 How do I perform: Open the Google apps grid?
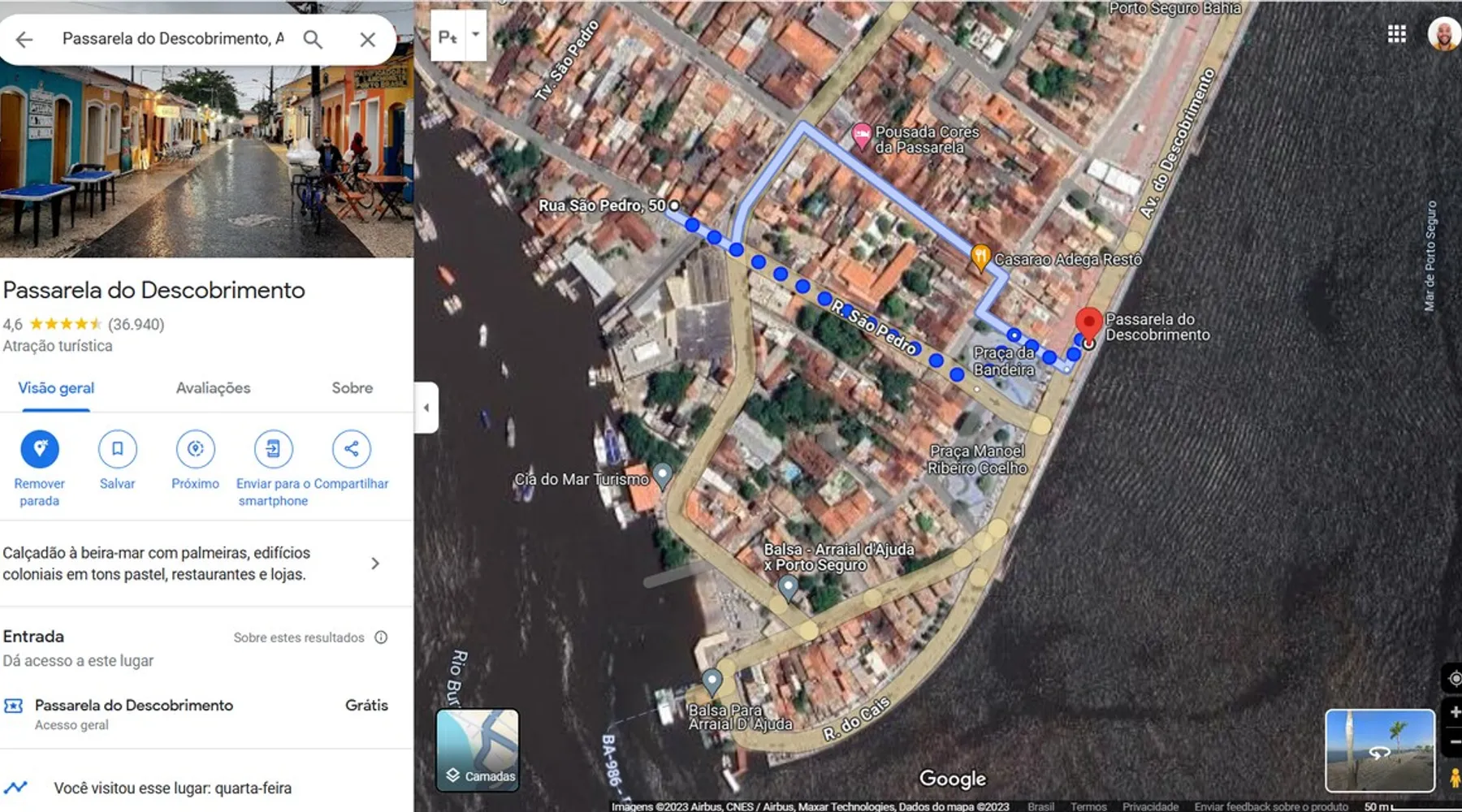1396,34
